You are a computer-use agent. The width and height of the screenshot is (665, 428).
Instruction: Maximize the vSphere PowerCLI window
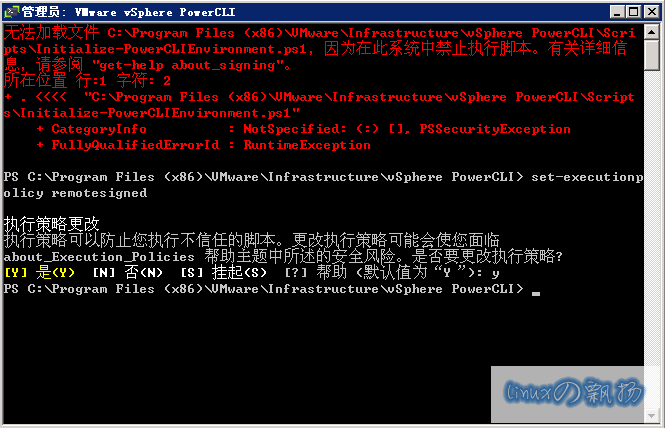click(634, 12)
